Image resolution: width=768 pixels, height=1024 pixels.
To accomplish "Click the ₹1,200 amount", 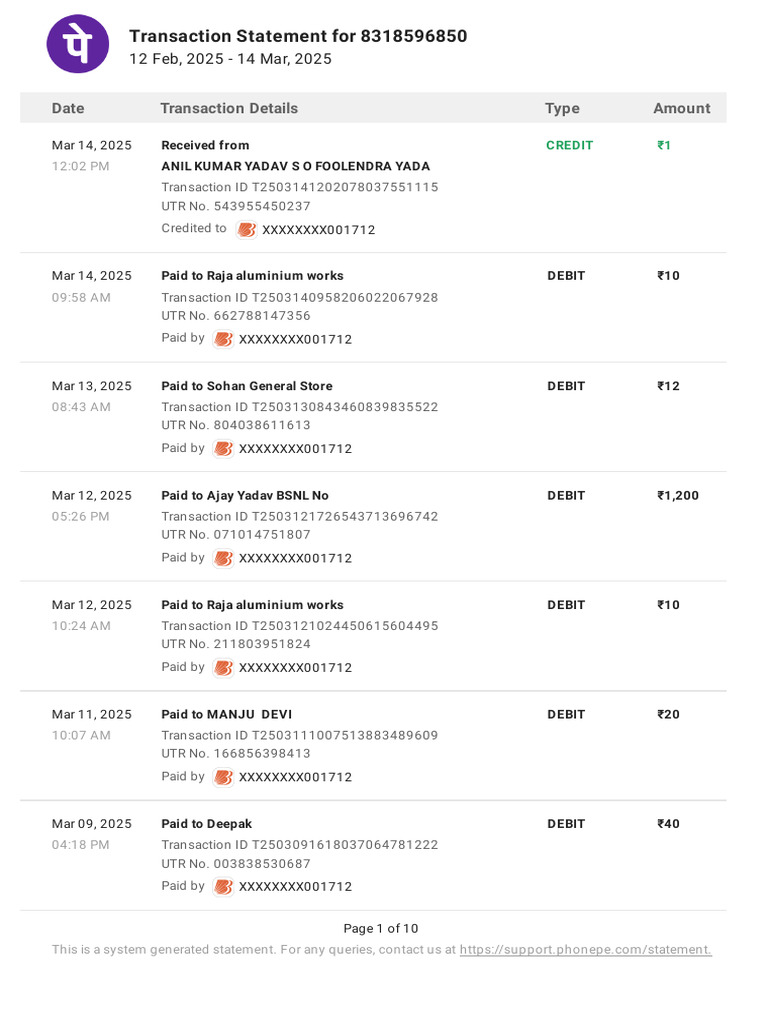I will (x=678, y=495).
